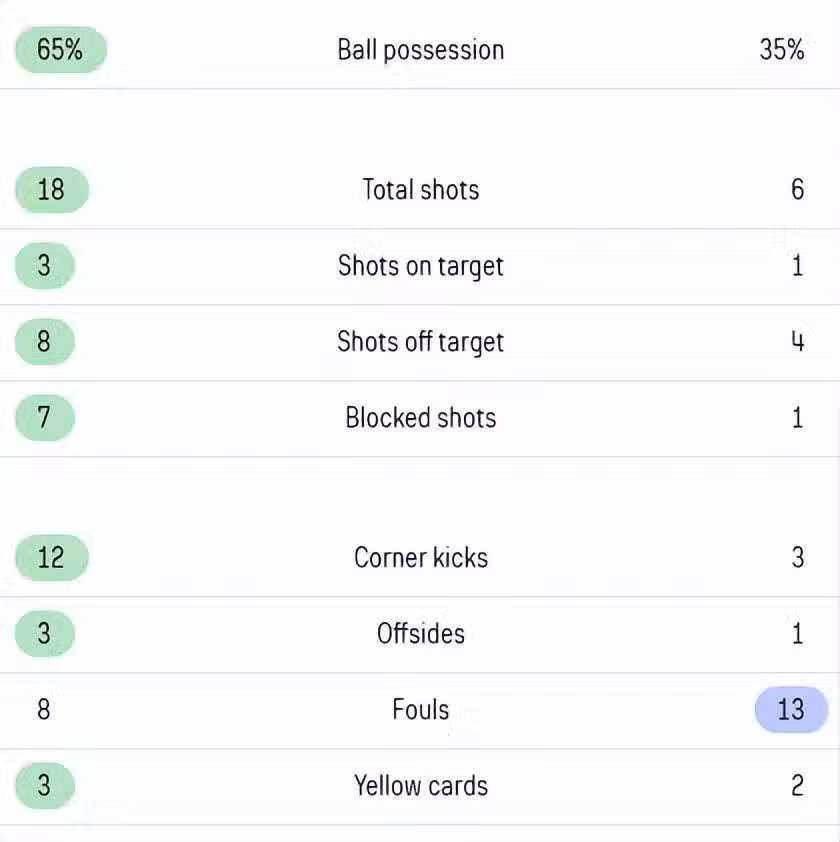Select the green 3 badge in Offsides row
This screenshot has height=842, width=840.
click(44, 634)
